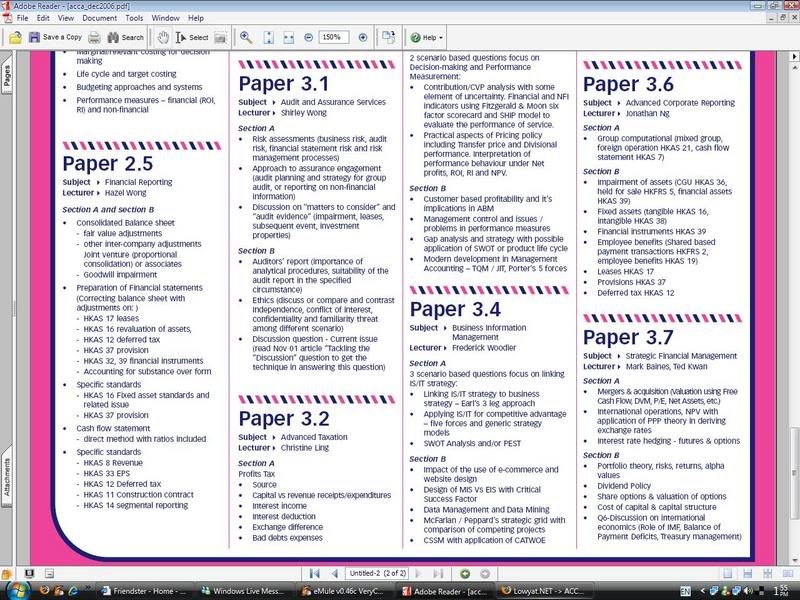Click the Fit Page icon

(x=268, y=37)
